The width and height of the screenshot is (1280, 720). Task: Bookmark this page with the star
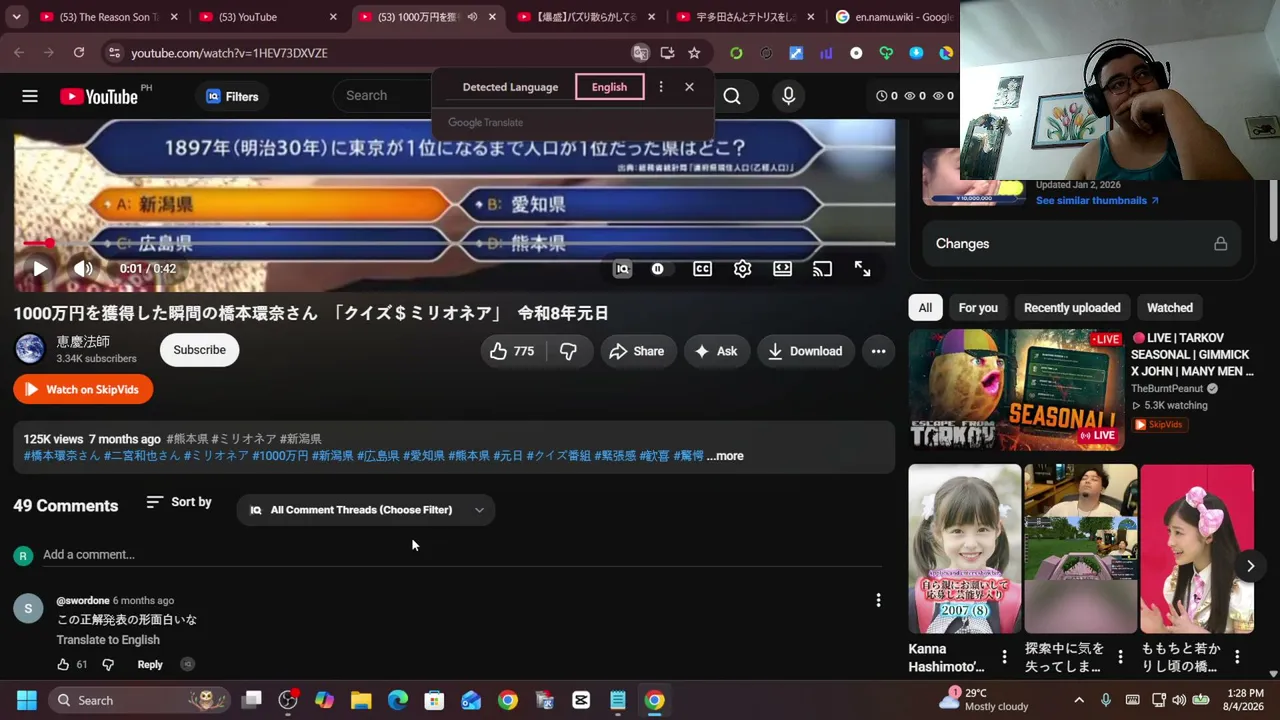coord(694,53)
